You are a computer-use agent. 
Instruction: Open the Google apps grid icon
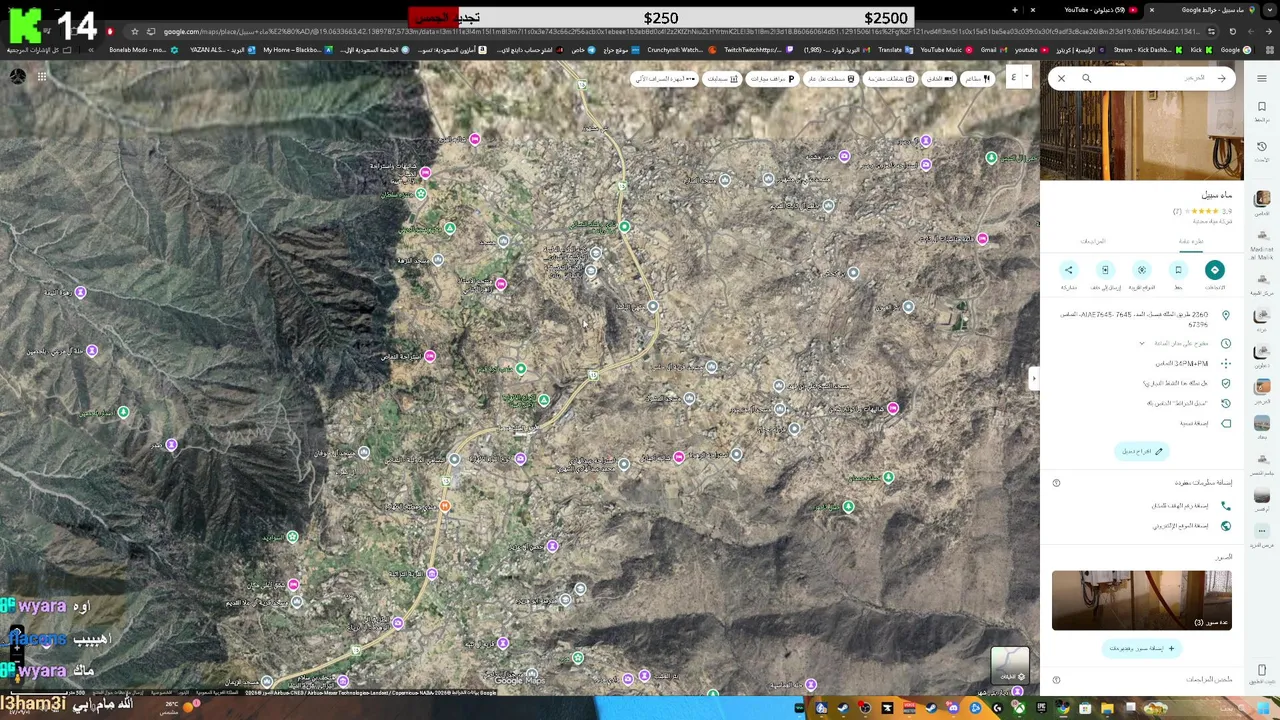pyautogui.click(x=42, y=76)
